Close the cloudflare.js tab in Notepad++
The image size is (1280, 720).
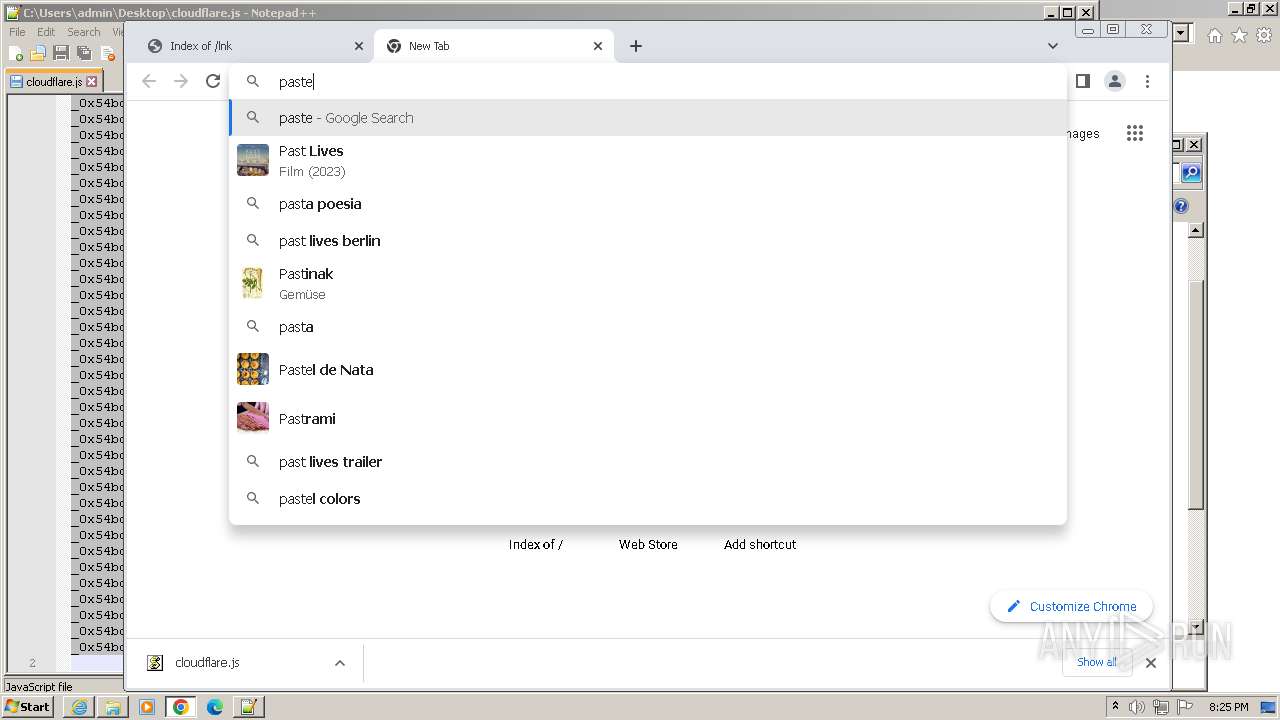92,82
